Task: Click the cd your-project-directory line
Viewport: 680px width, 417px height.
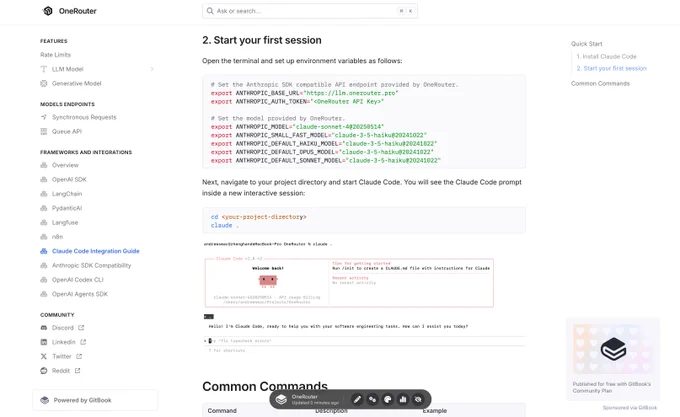Action: (x=258, y=217)
